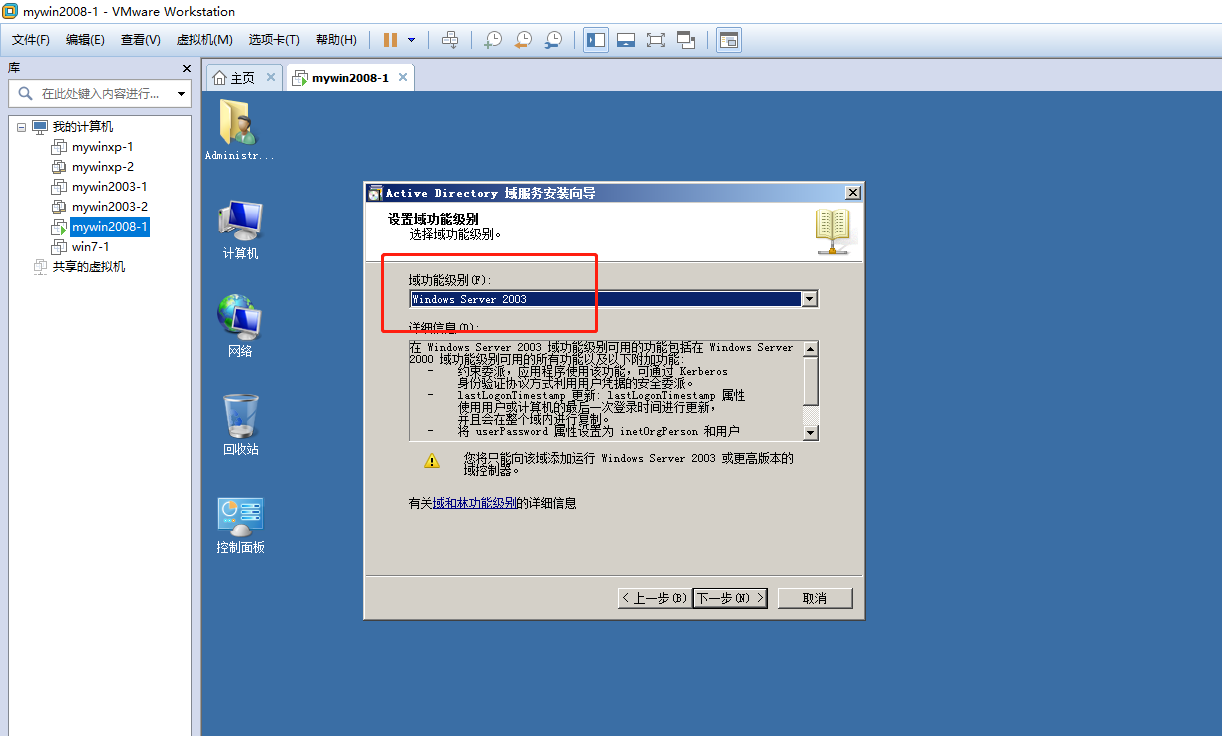The height and width of the screenshot is (736, 1222).
Task: Open the 域功能级别 combo box
Action: 614,299
